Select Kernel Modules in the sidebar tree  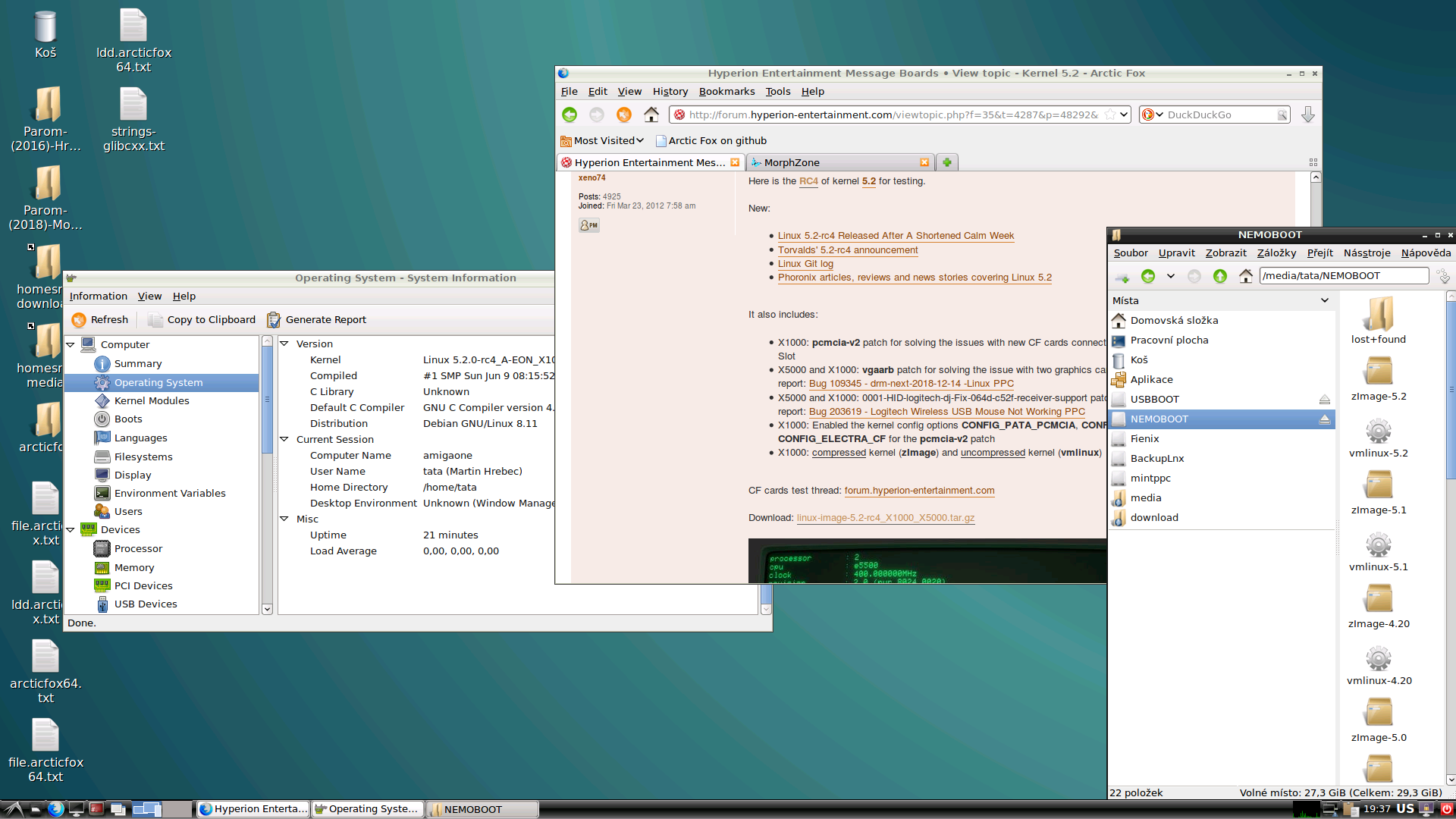tap(151, 400)
